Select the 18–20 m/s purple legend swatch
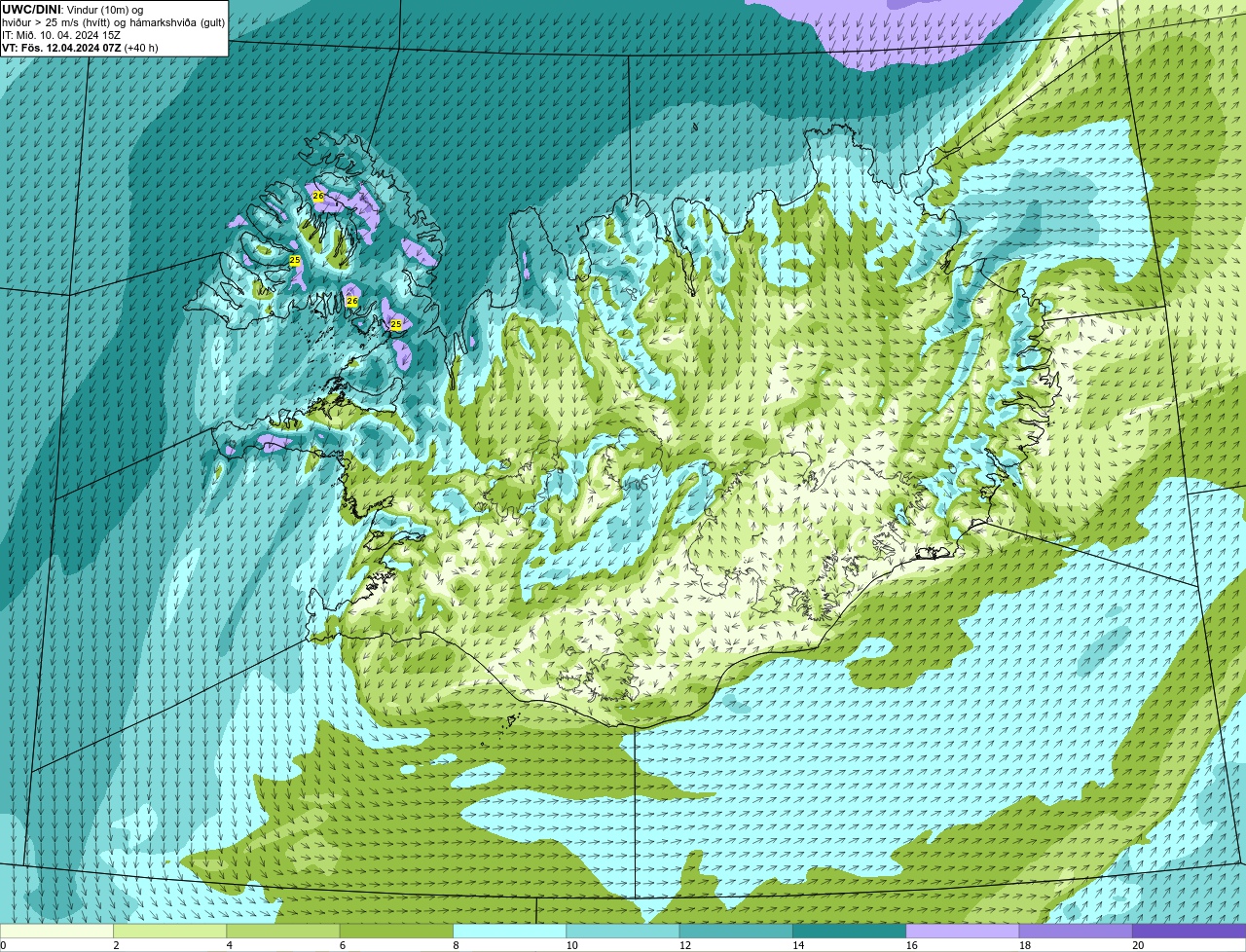Image resolution: width=1246 pixels, height=952 pixels. click(x=1076, y=932)
